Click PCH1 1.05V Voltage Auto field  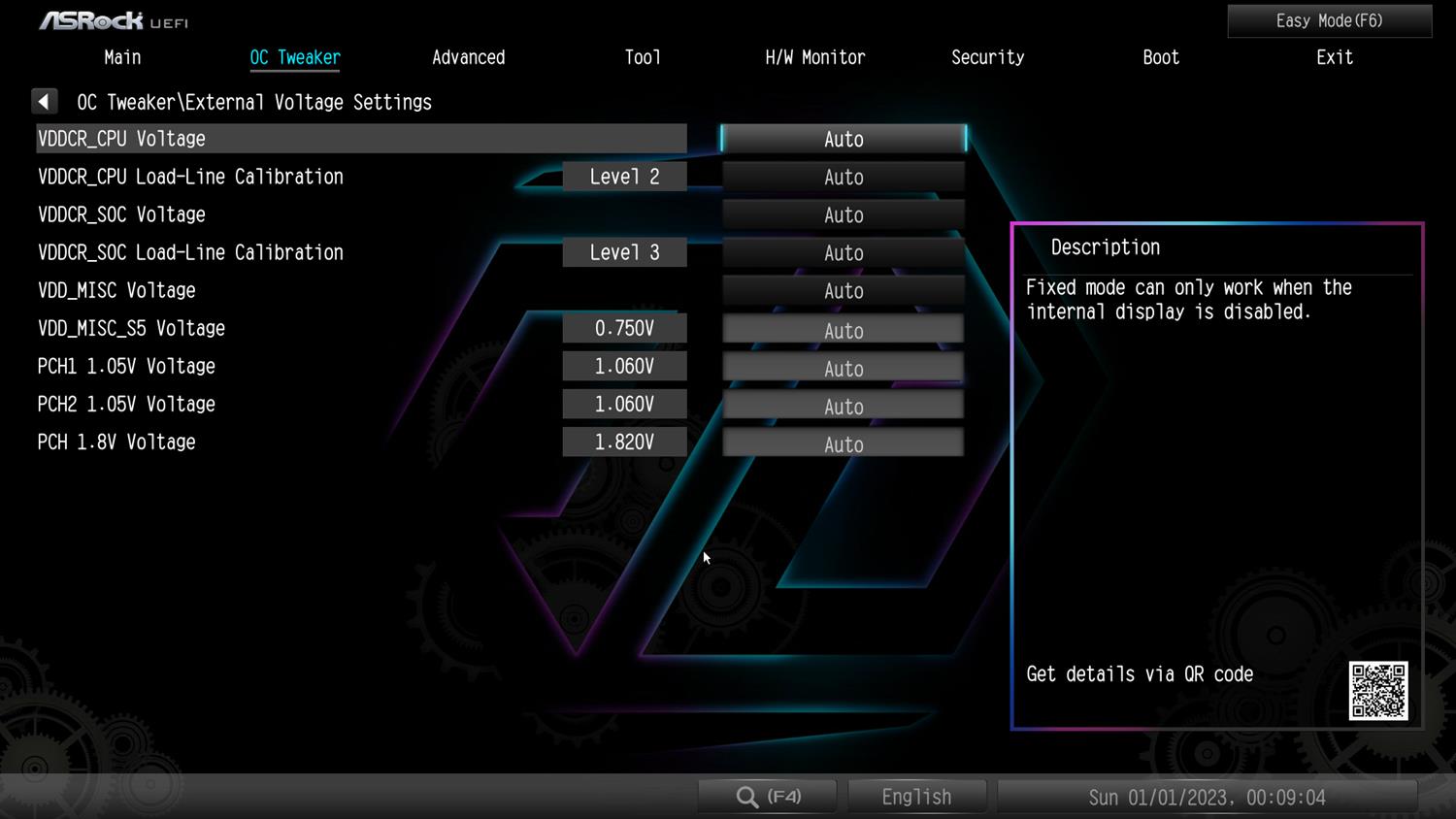843,368
